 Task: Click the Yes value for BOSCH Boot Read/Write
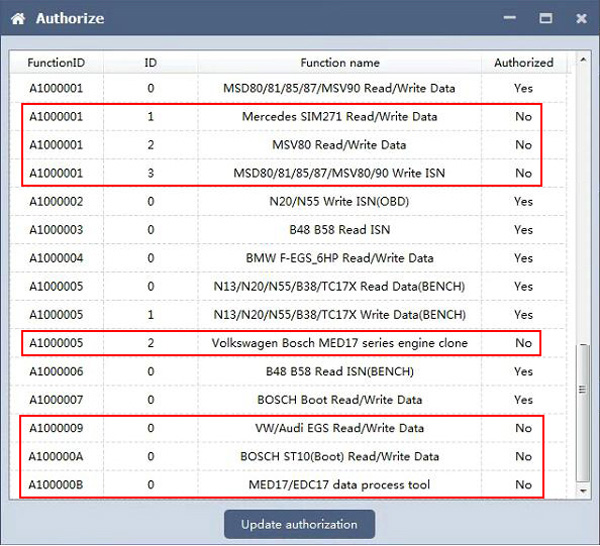tap(523, 400)
